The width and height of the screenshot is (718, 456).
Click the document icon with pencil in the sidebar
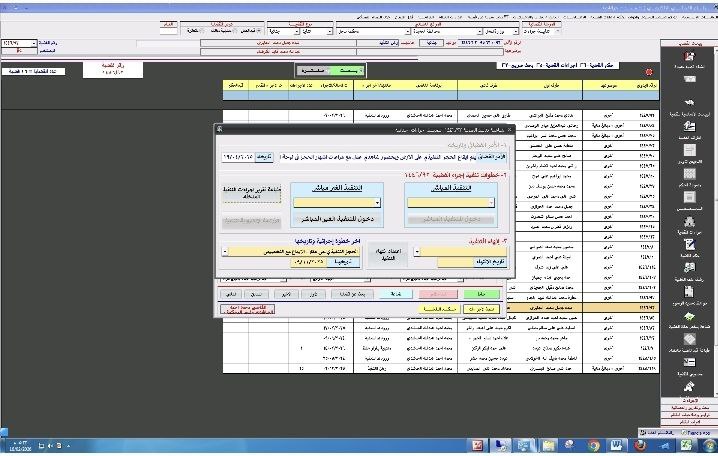tap(688, 242)
